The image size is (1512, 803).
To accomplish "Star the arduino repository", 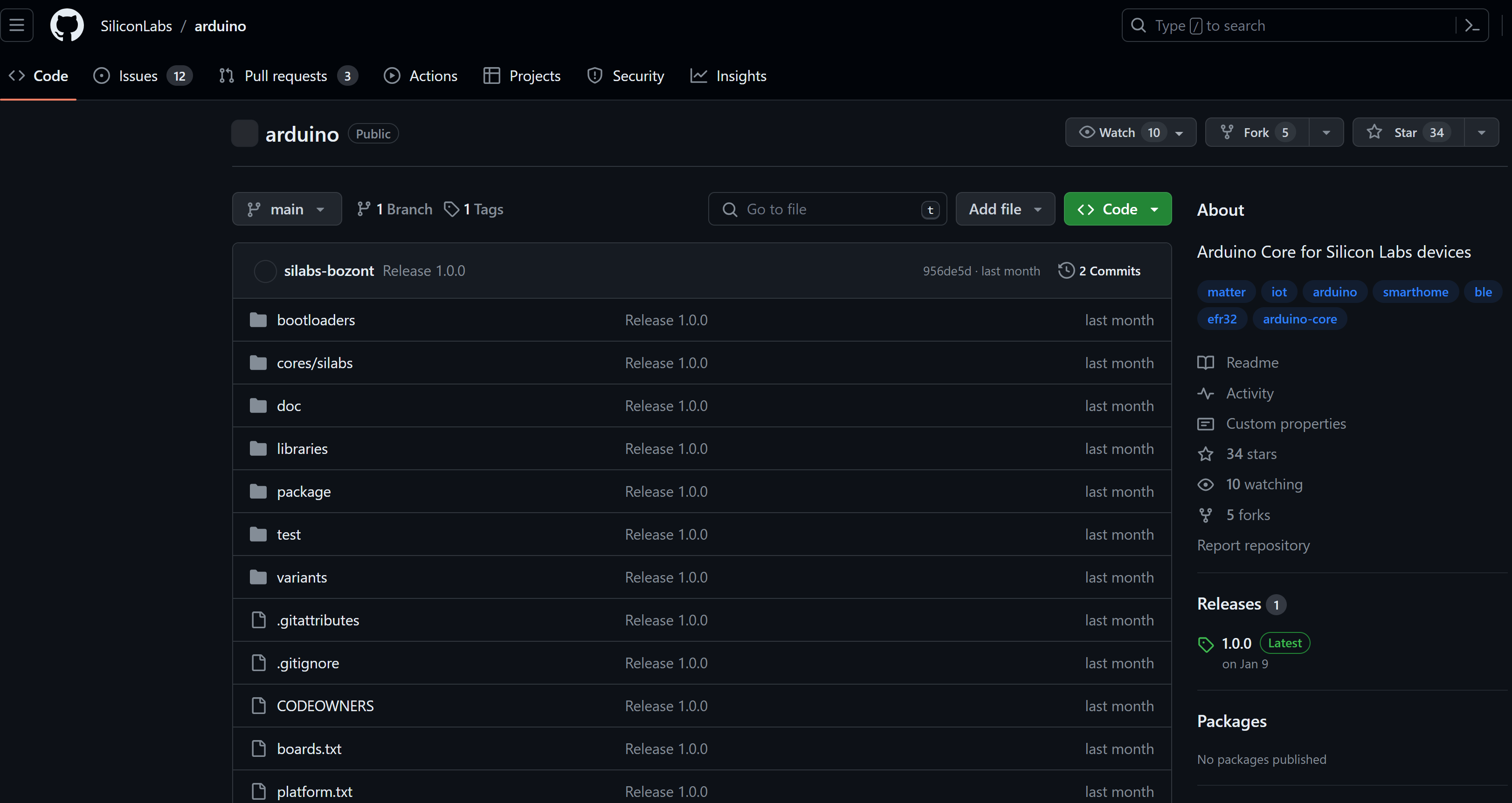I will click(1408, 132).
